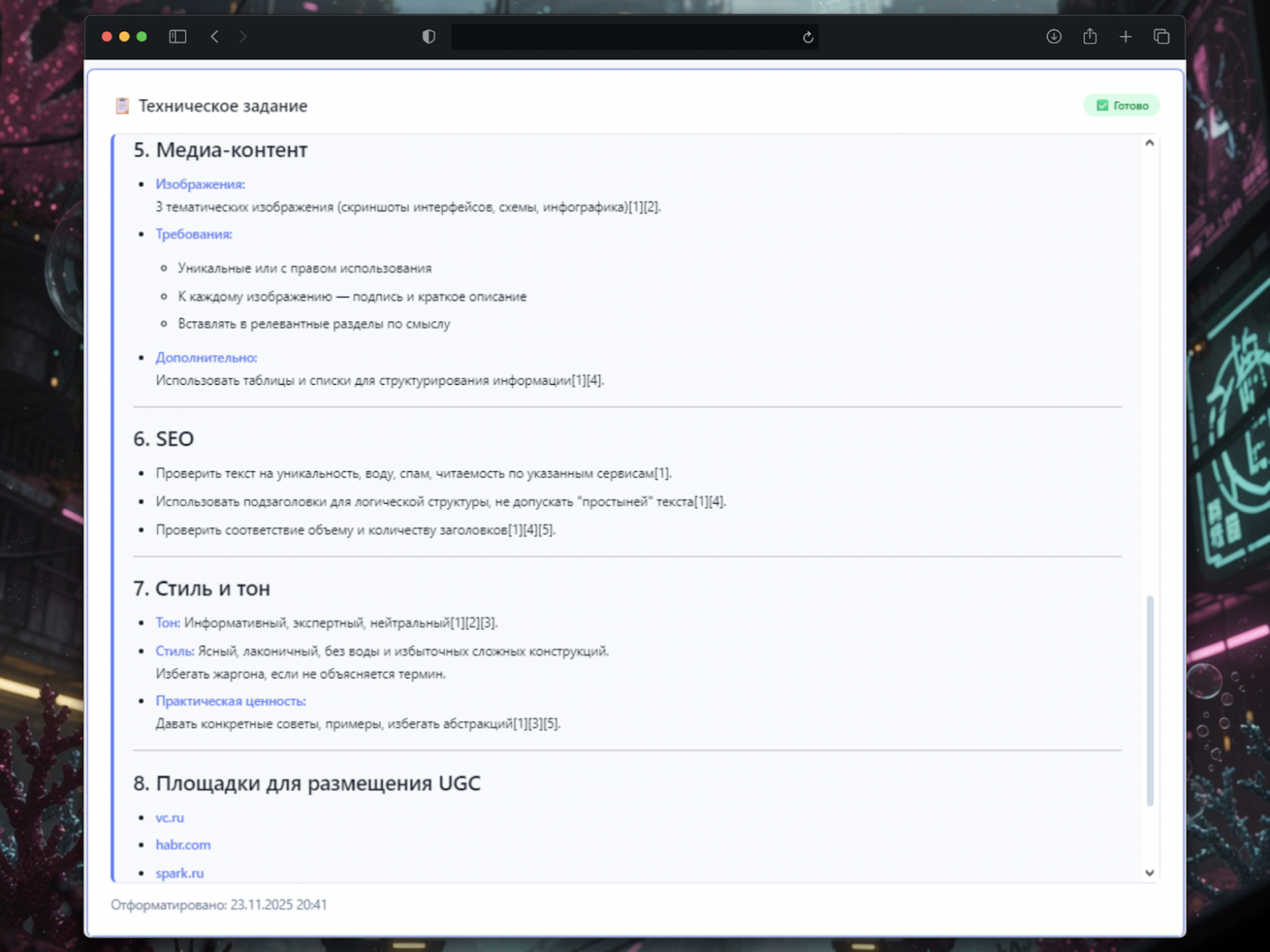The width and height of the screenshot is (1270, 952).
Task: Open a new tab with the plus icon
Action: [x=1125, y=37]
